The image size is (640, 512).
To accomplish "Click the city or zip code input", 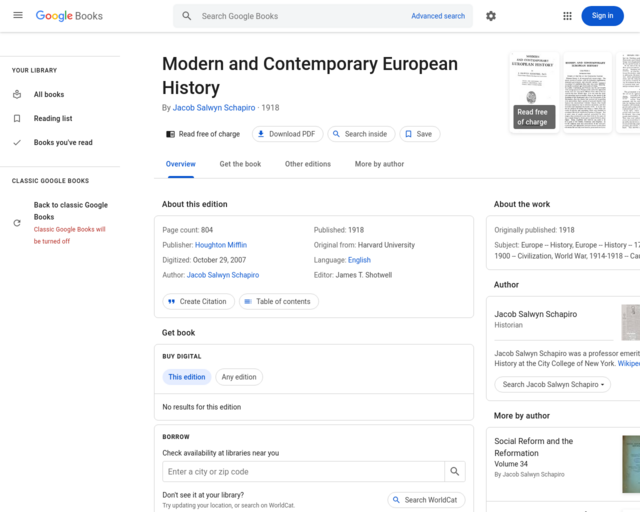I will point(303,472).
